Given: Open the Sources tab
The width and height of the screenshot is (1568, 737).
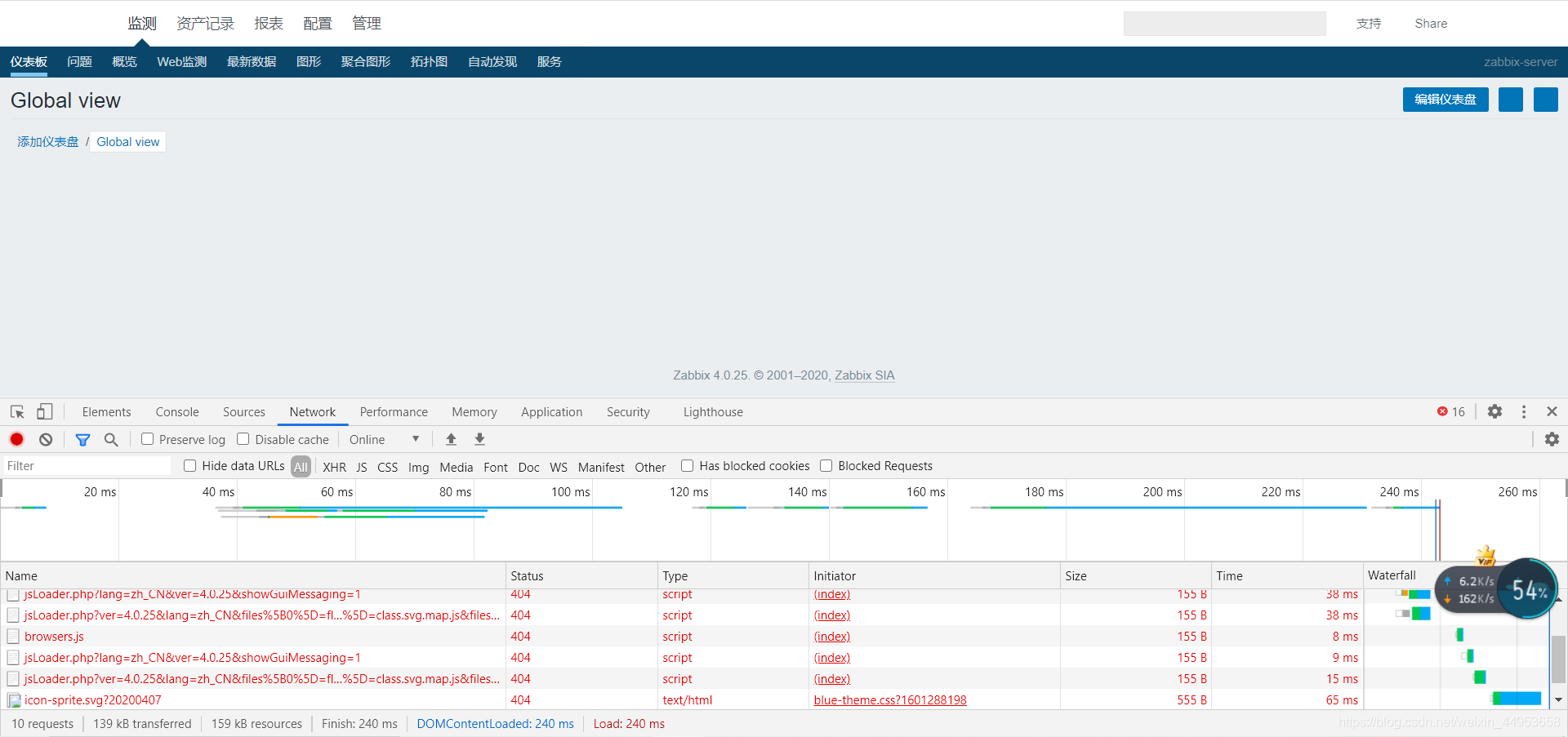Looking at the screenshot, I should pyautogui.click(x=244, y=412).
